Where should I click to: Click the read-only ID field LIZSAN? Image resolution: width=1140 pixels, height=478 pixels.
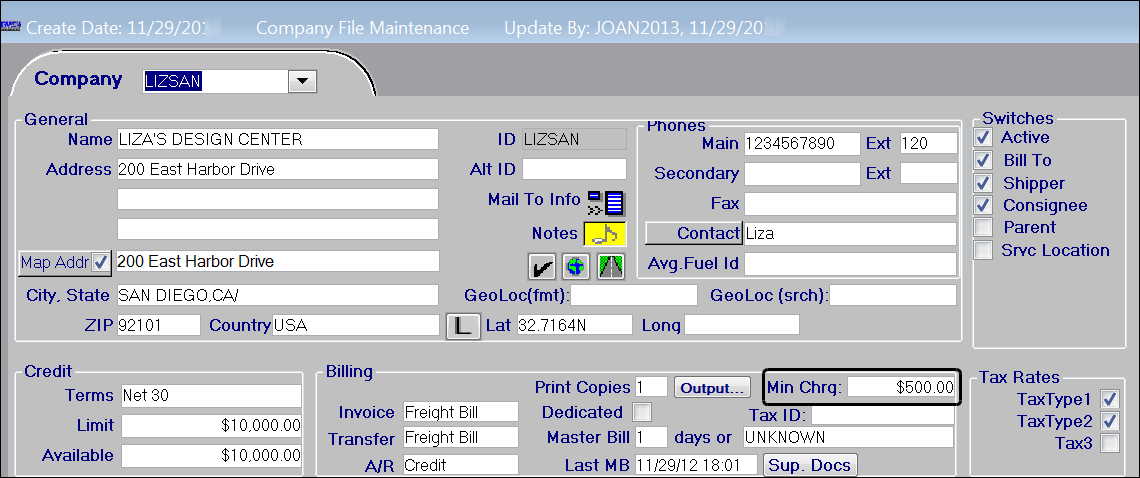pyautogui.click(x=574, y=139)
